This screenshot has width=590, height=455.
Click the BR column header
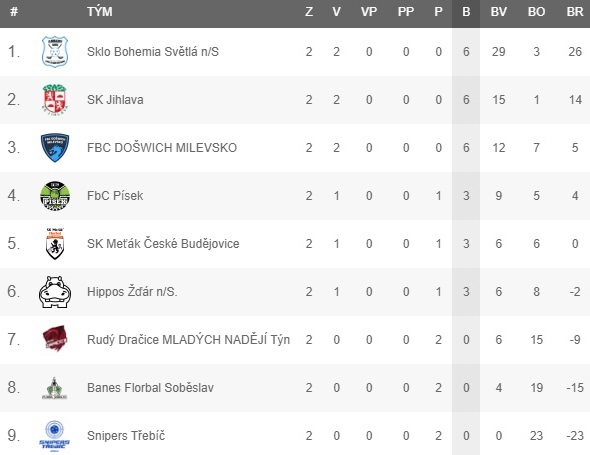point(575,12)
